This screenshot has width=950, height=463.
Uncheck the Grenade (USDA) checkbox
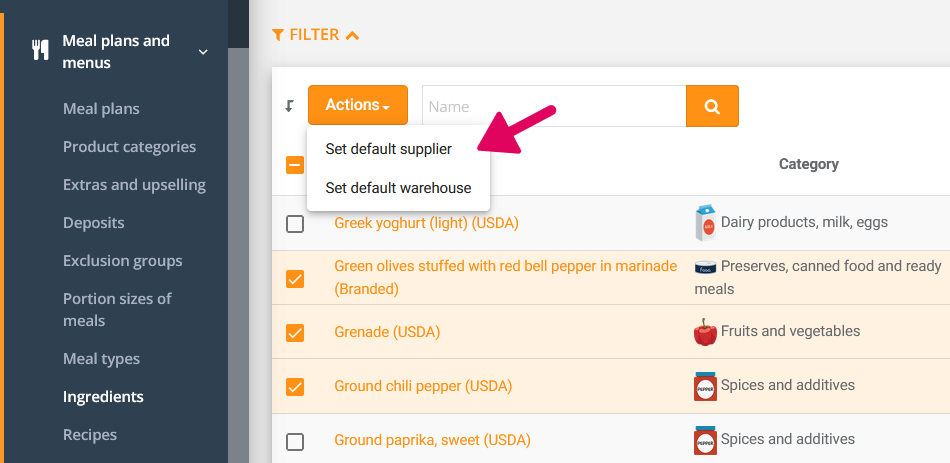point(295,332)
